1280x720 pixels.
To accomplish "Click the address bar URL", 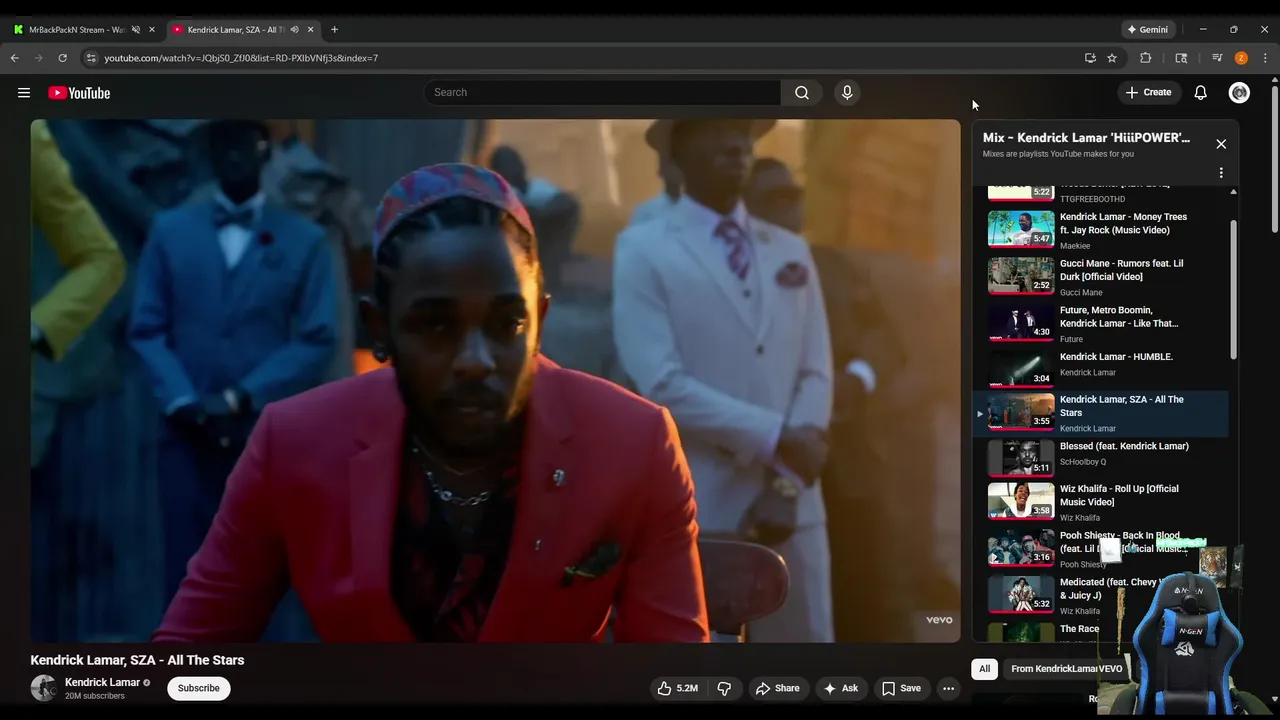I will (x=241, y=58).
